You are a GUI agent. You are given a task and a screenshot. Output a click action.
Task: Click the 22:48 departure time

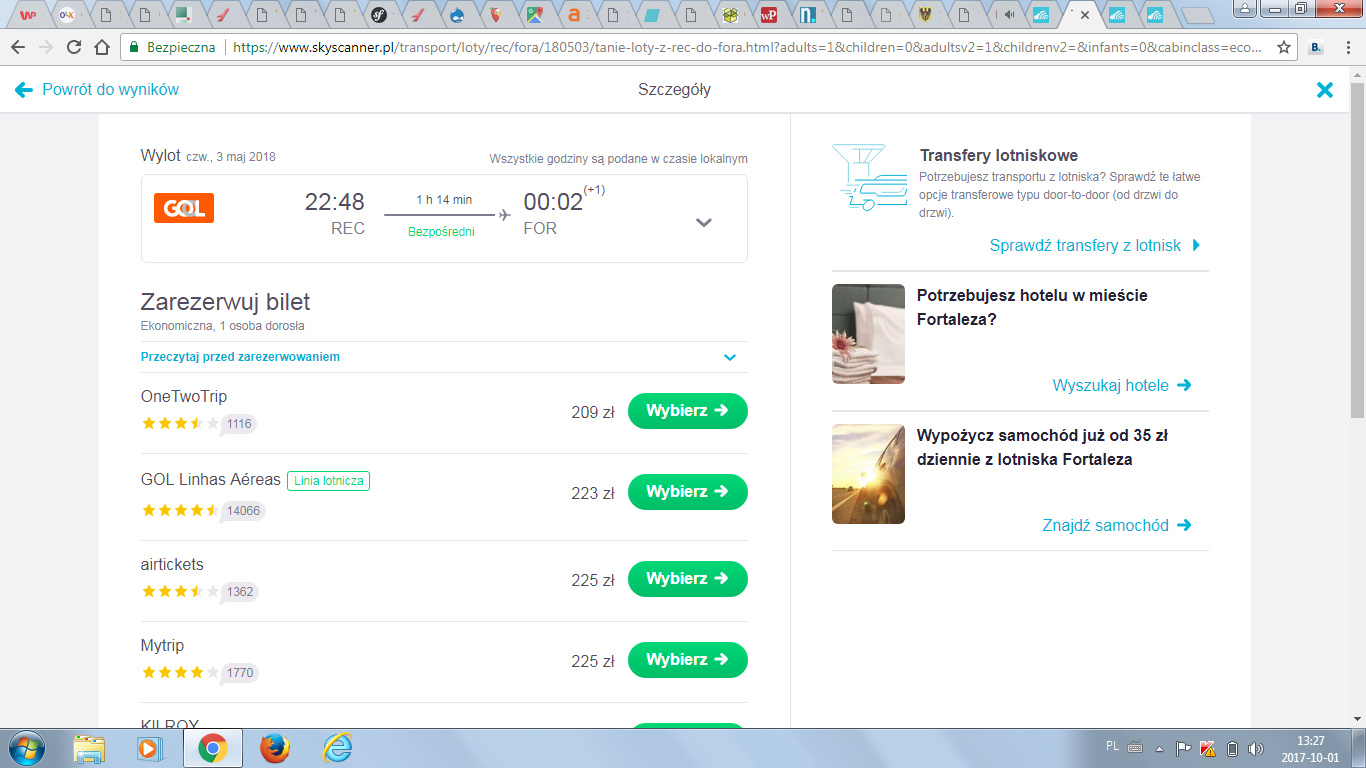pyautogui.click(x=335, y=202)
